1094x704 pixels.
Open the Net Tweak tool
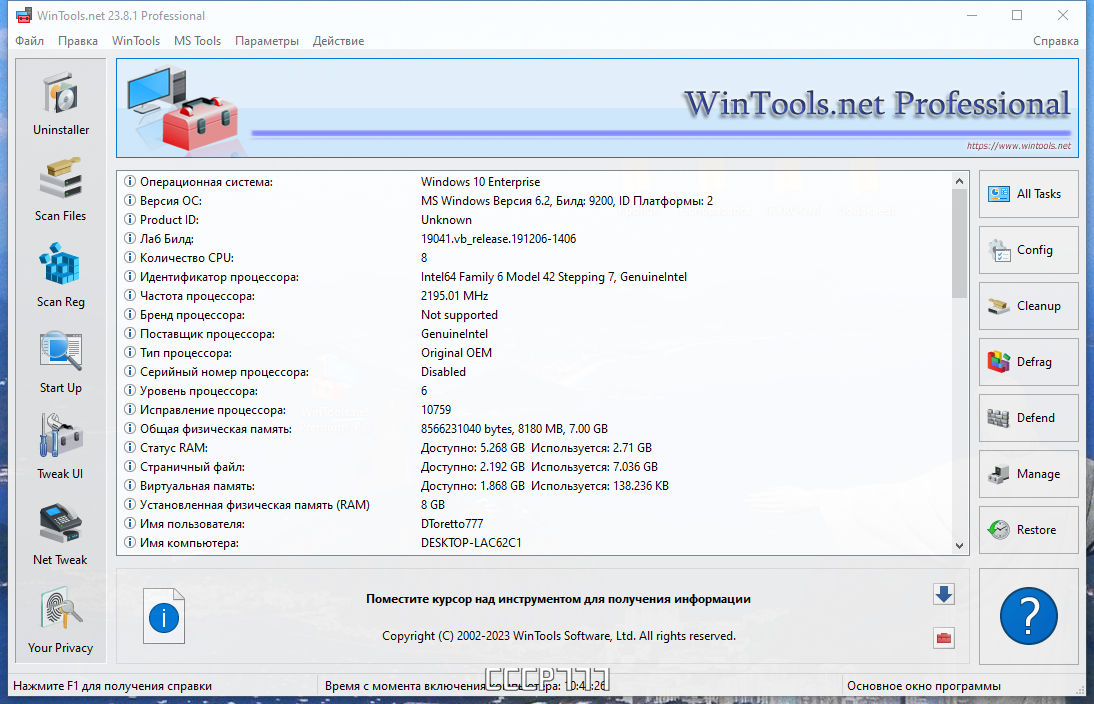point(61,534)
